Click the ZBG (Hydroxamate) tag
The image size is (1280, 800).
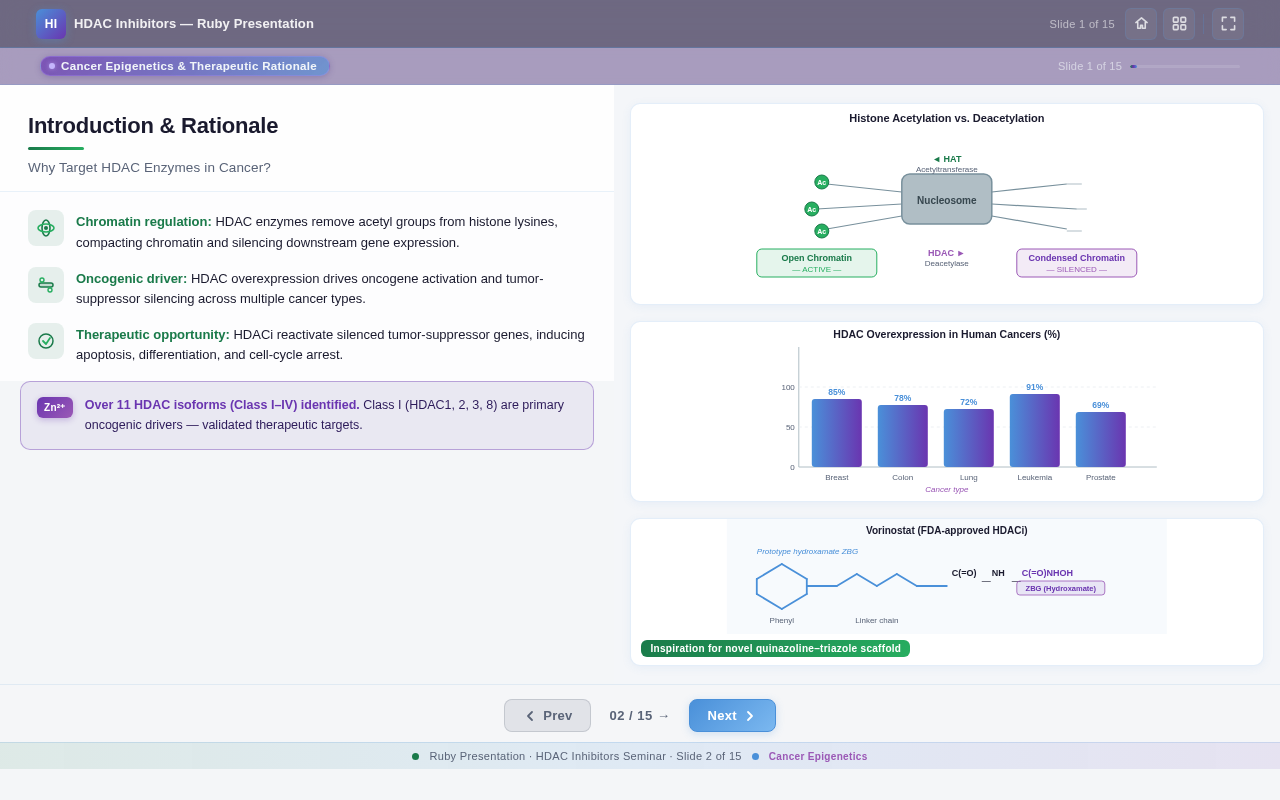coord(1060,588)
